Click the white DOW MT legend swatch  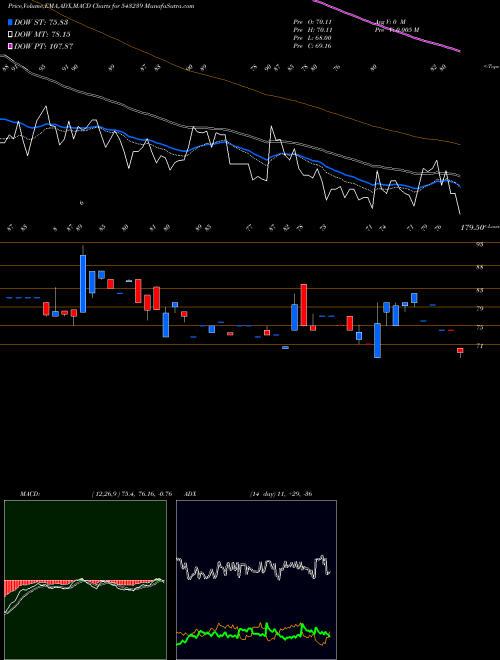10,35
